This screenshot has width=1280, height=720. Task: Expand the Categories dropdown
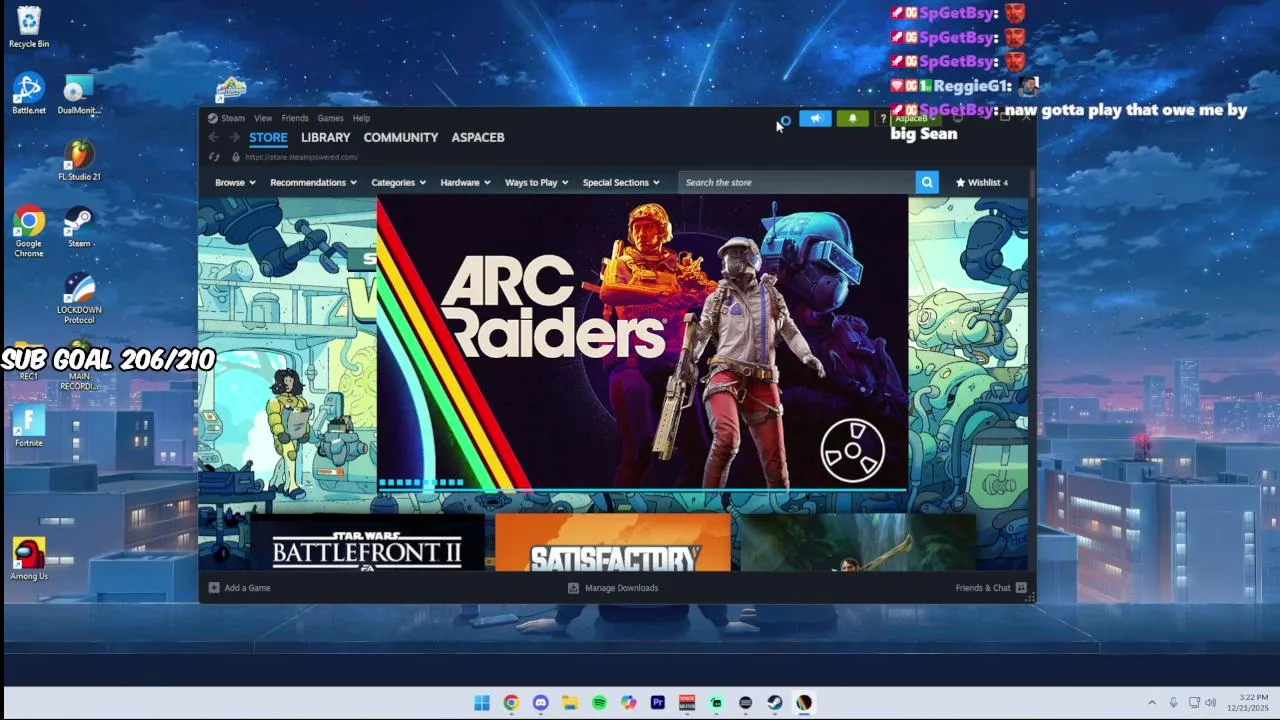point(398,182)
